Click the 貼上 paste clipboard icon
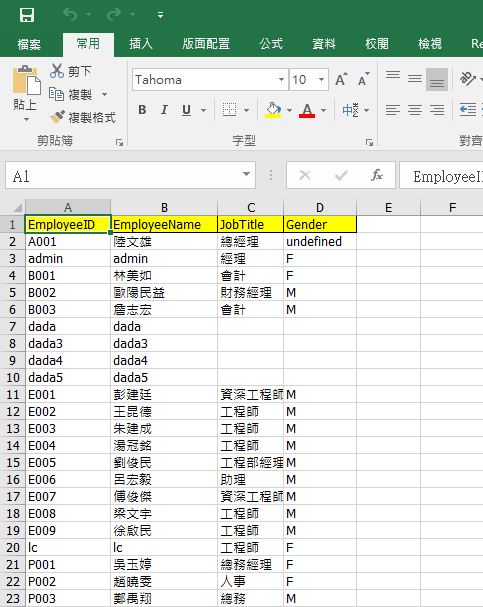Image resolution: width=483 pixels, height=607 pixels. tap(26, 80)
